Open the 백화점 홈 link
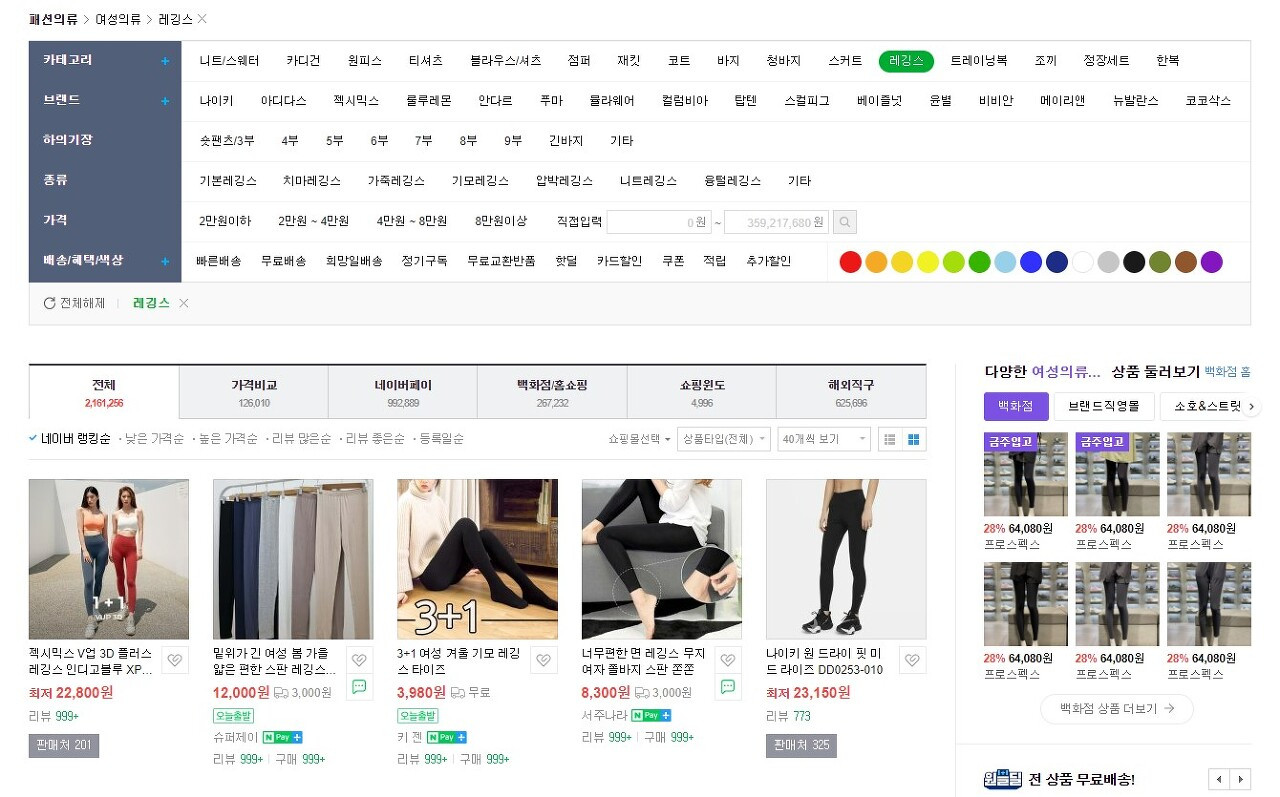 pos(1227,372)
